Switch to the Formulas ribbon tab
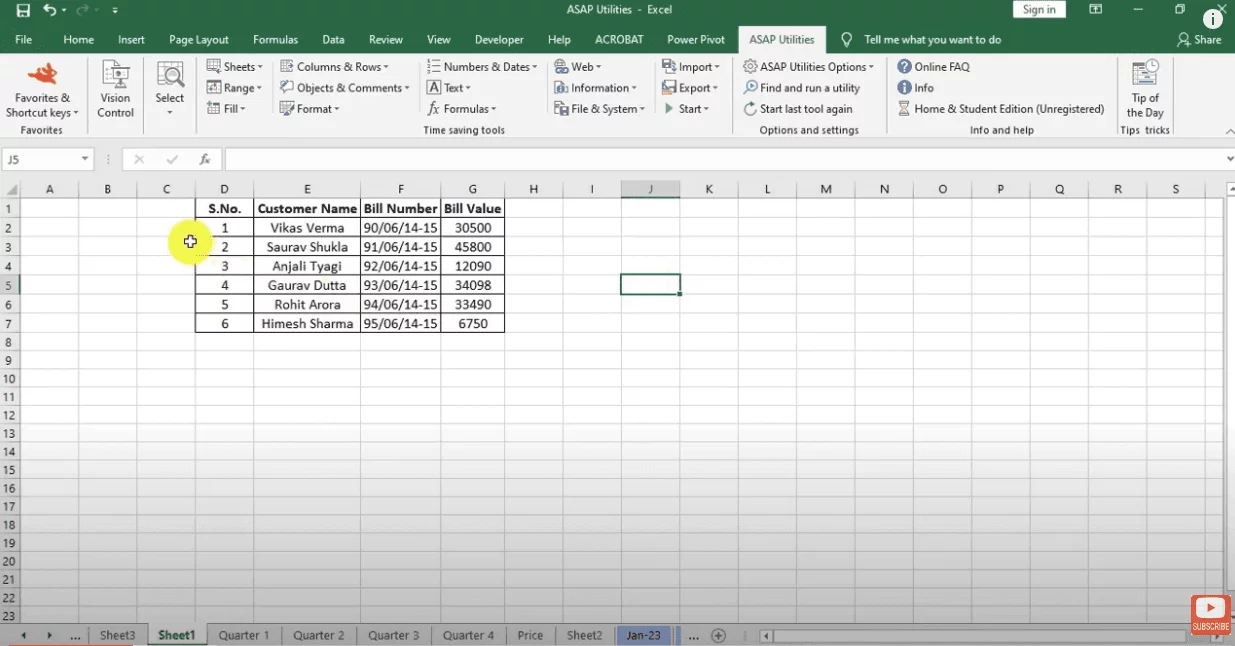The image size is (1235, 646). 275,40
